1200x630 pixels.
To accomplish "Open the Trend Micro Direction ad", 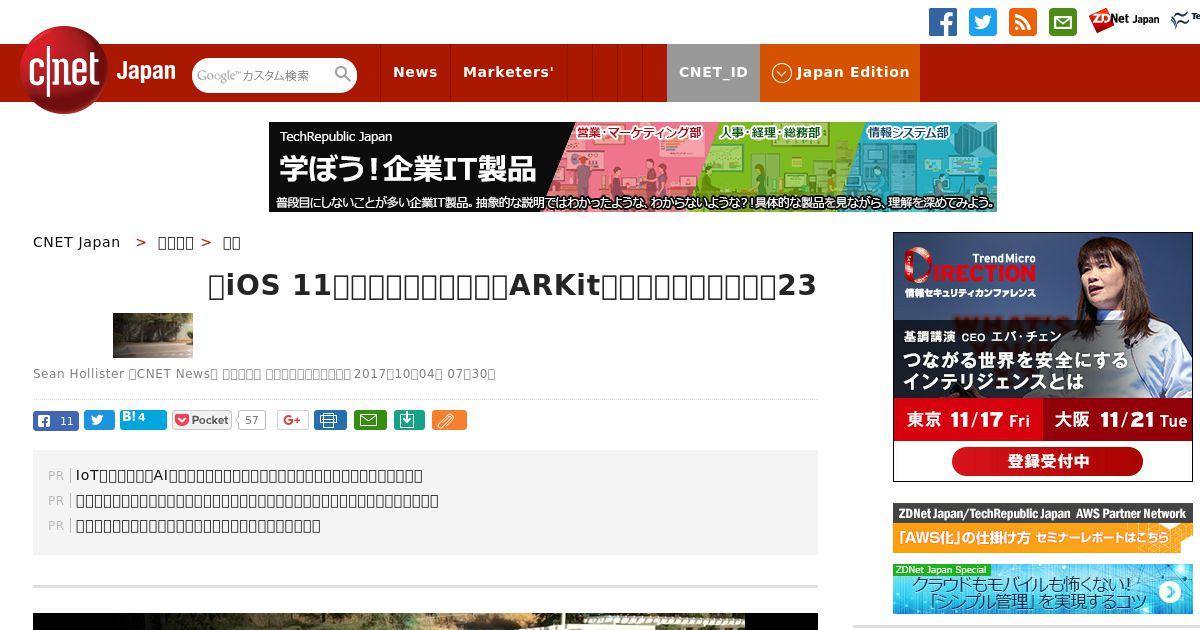I will (1043, 357).
